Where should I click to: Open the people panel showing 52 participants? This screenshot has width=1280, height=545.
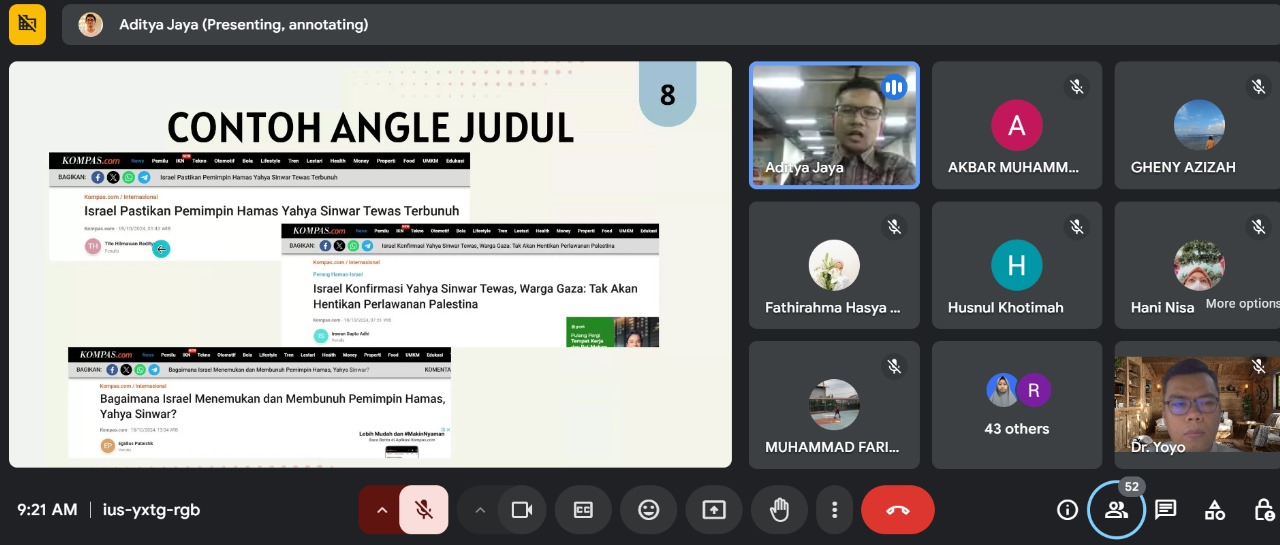click(1116, 510)
